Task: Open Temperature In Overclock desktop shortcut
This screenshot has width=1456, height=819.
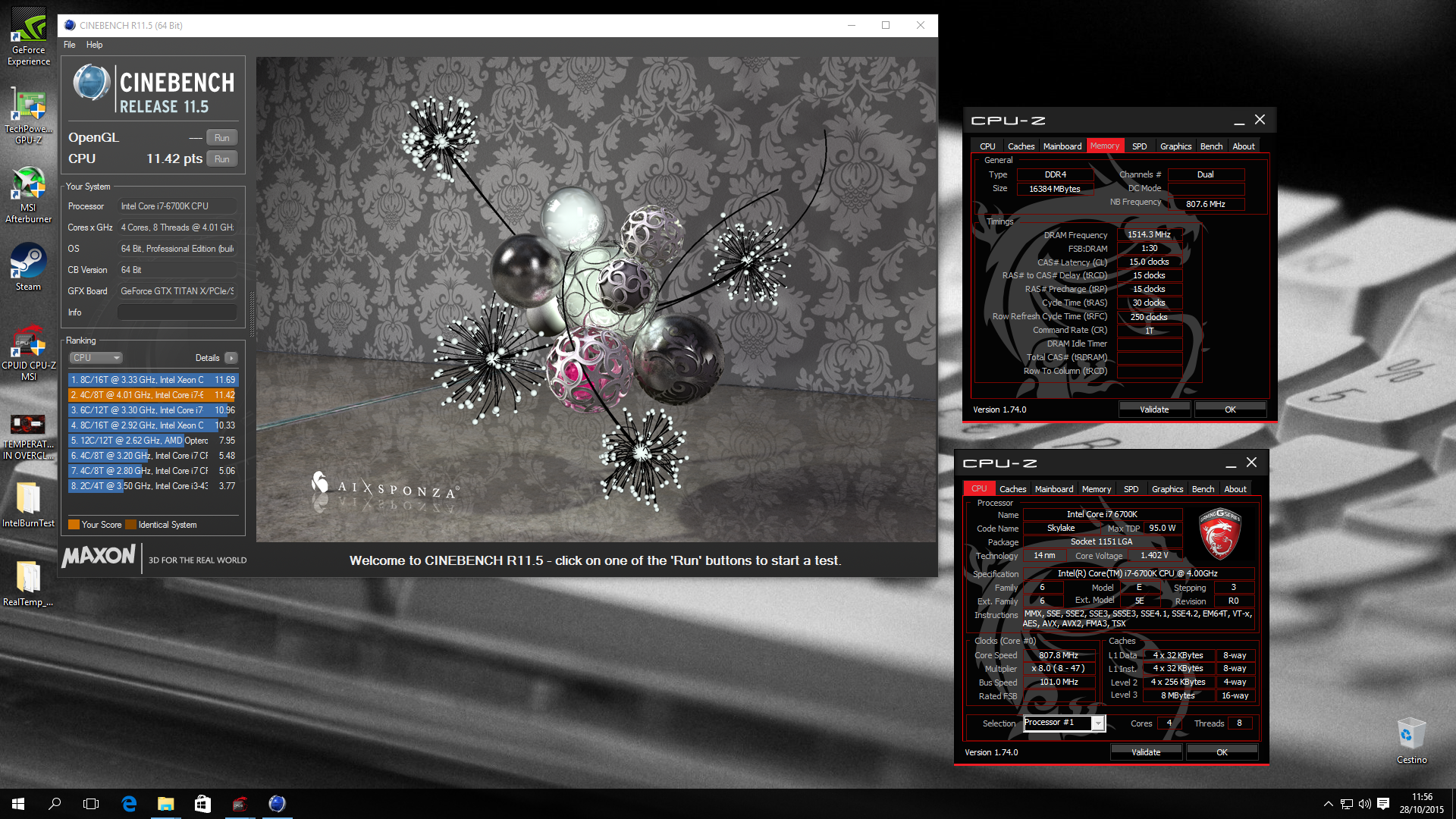Action: click(x=29, y=435)
